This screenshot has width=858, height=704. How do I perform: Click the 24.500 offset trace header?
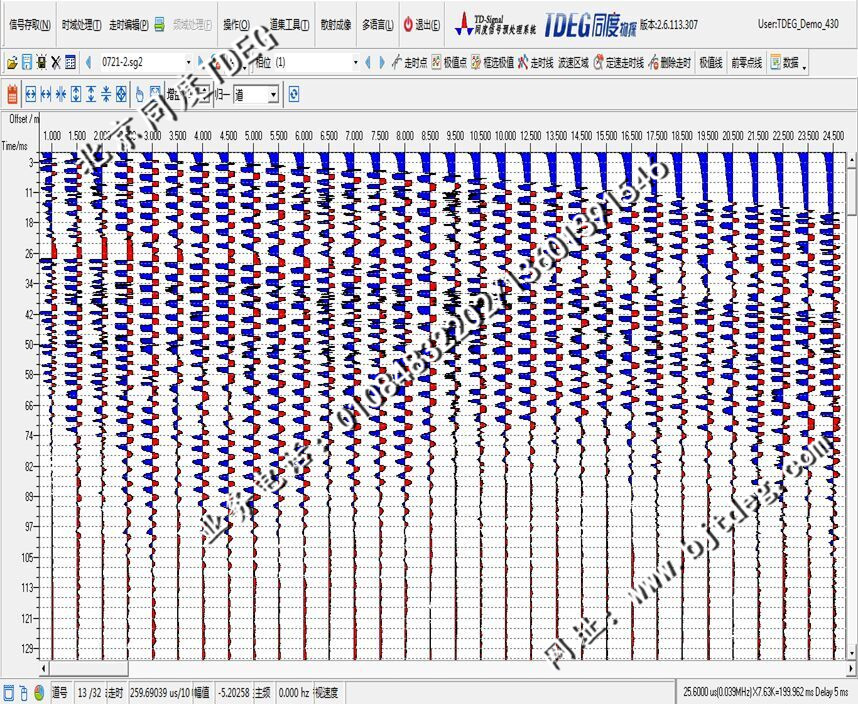(x=833, y=135)
